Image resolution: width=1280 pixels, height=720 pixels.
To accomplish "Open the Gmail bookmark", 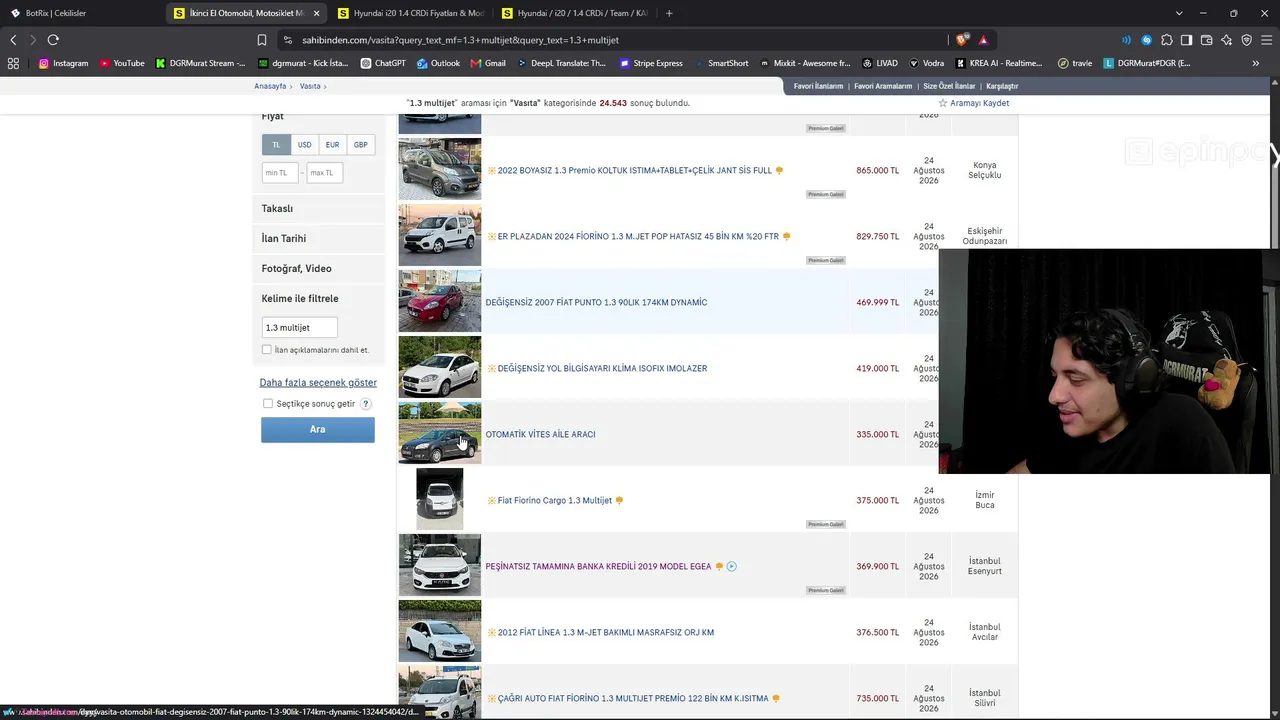I will tap(488, 63).
